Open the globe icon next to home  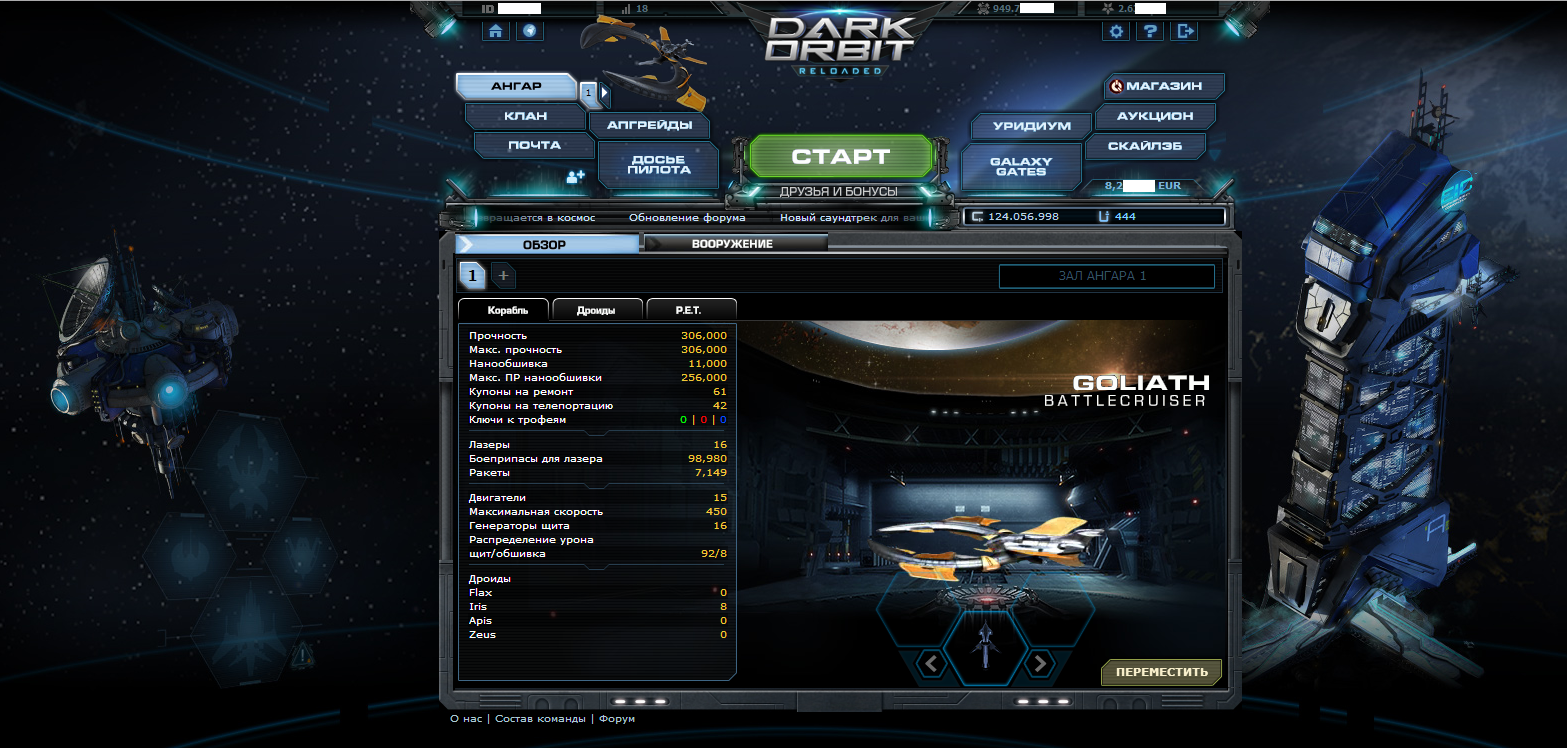pos(529,31)
